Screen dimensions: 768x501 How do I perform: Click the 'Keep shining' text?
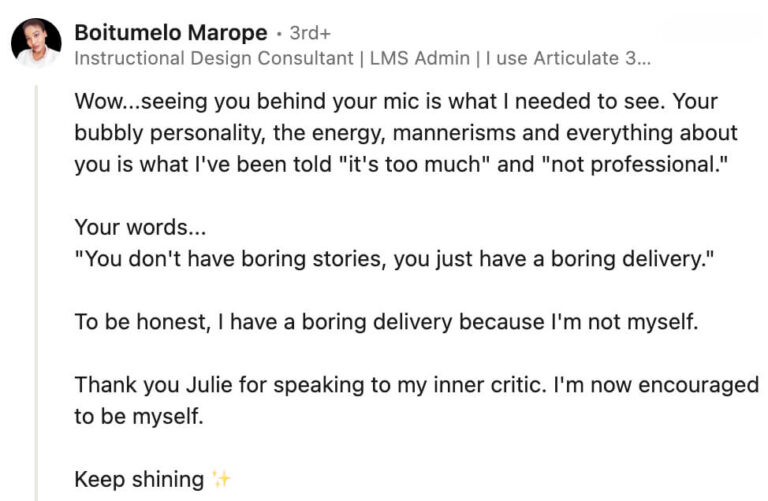tap(139, 479)
